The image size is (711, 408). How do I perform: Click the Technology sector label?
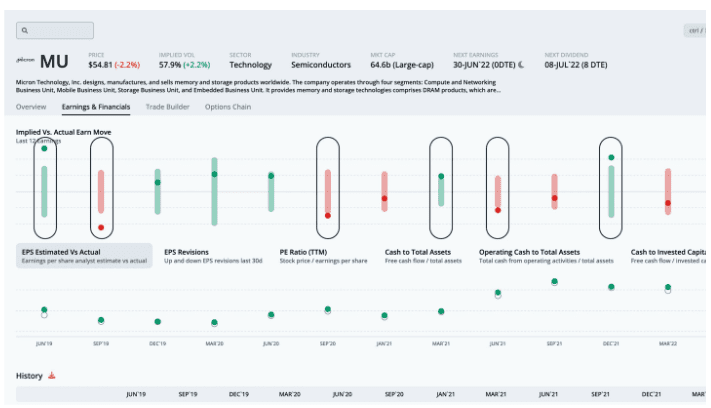[251, 65]
